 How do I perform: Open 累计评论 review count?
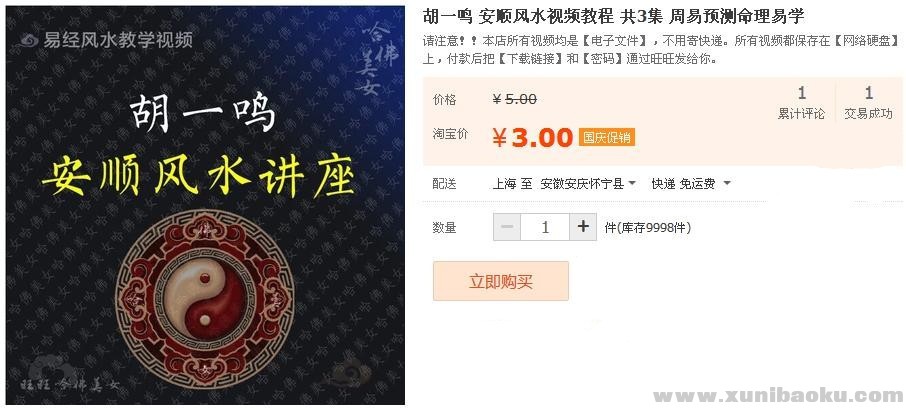(801, 103)
